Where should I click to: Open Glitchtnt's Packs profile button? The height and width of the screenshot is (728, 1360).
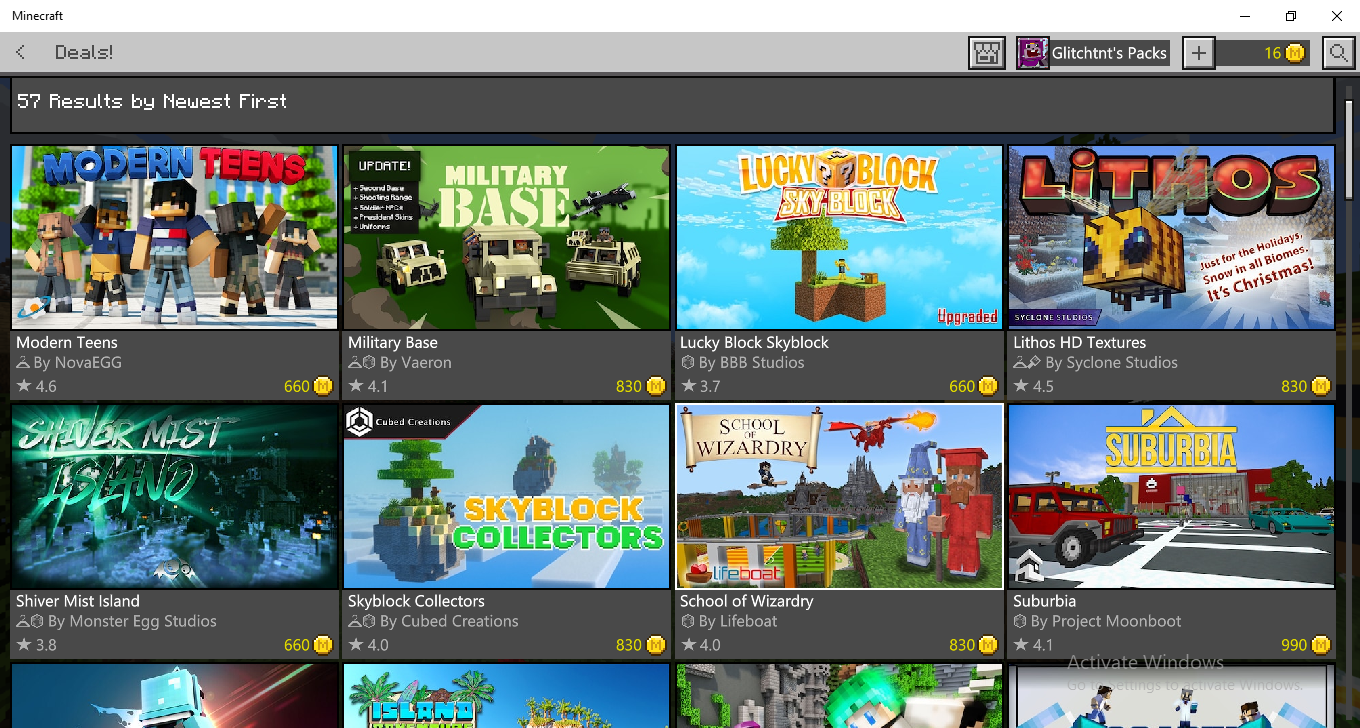tap(1093, 53)
